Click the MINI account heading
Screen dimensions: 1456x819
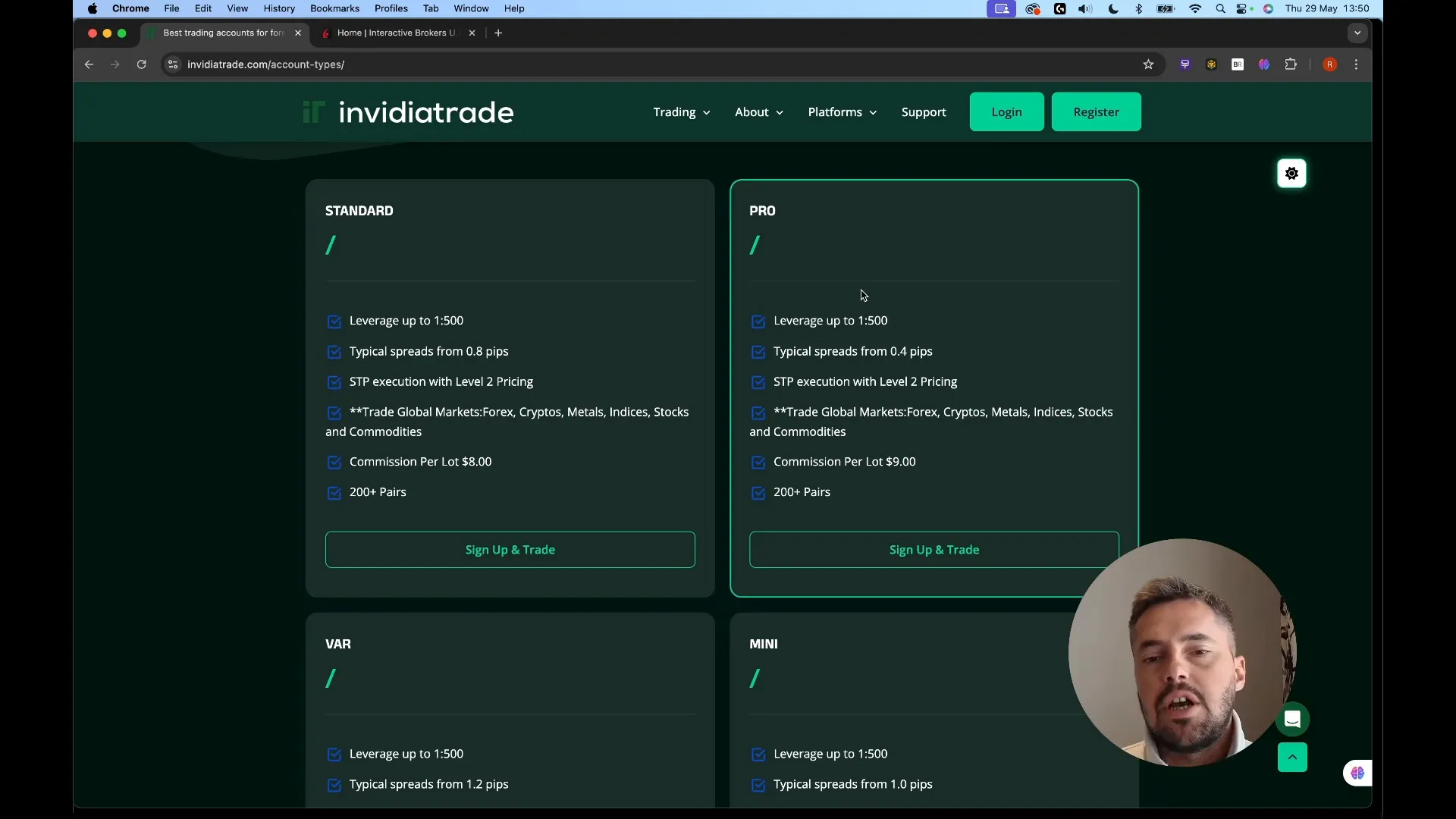763,644
